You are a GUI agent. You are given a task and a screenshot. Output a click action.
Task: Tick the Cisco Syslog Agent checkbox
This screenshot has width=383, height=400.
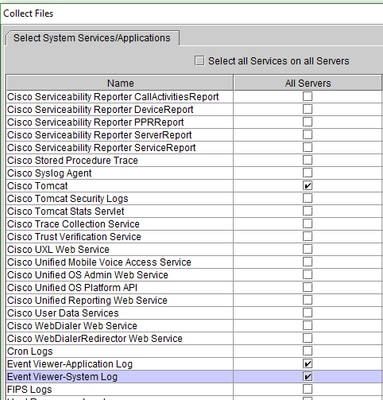308,173
